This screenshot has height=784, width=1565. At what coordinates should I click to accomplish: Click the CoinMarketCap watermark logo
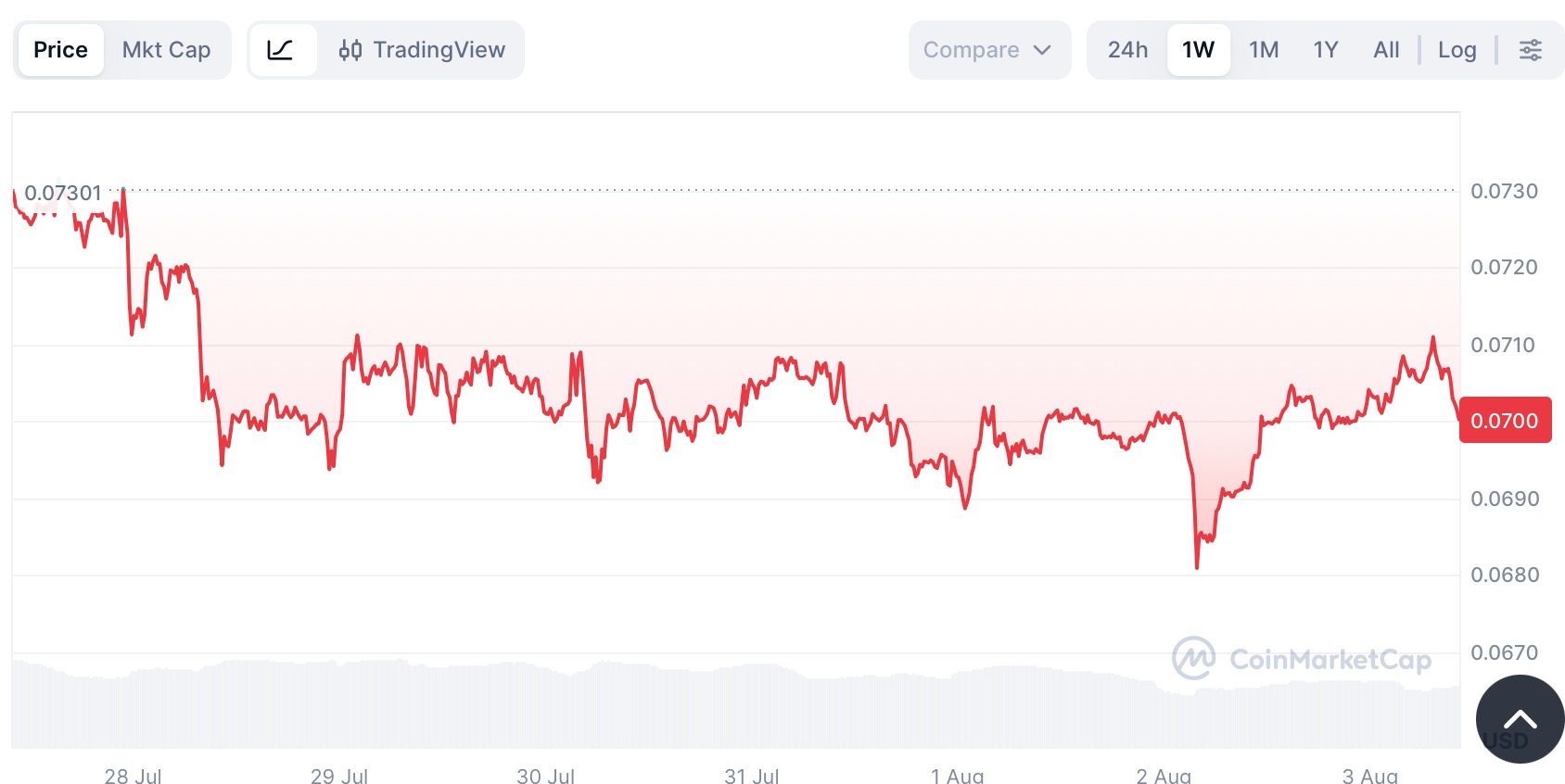click(x=1302, y=659)
